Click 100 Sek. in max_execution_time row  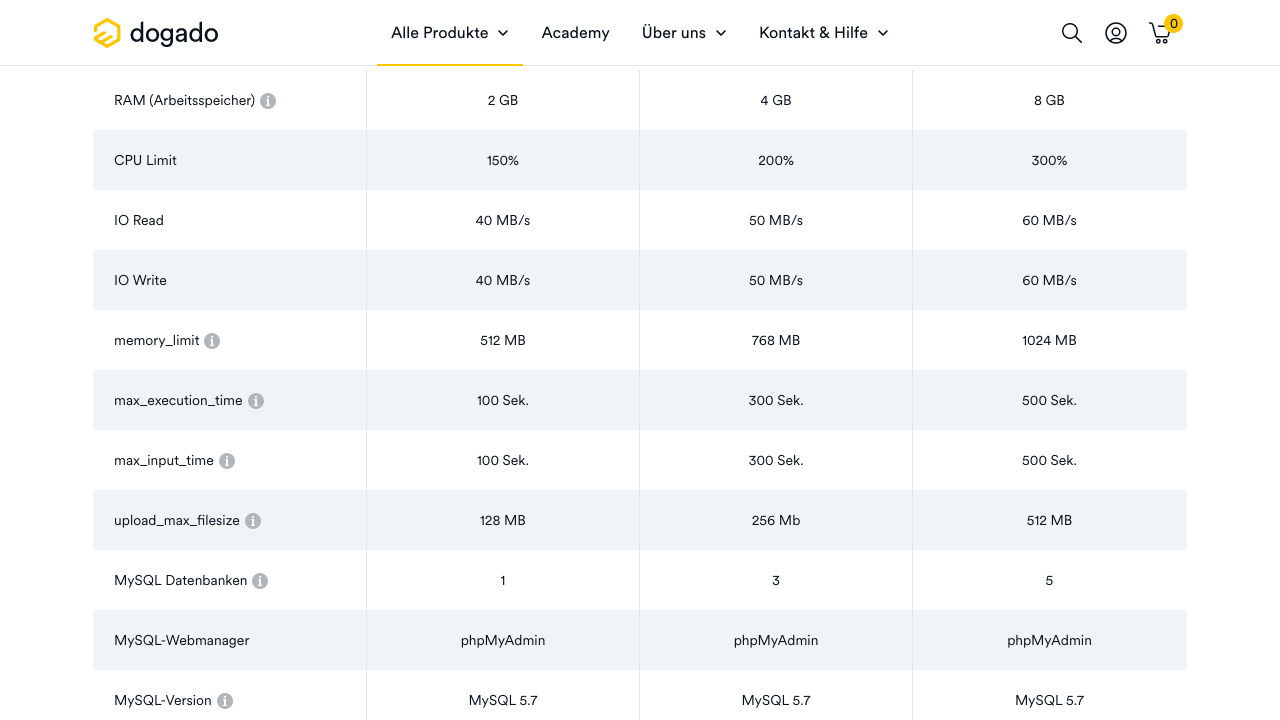(503, 400)
